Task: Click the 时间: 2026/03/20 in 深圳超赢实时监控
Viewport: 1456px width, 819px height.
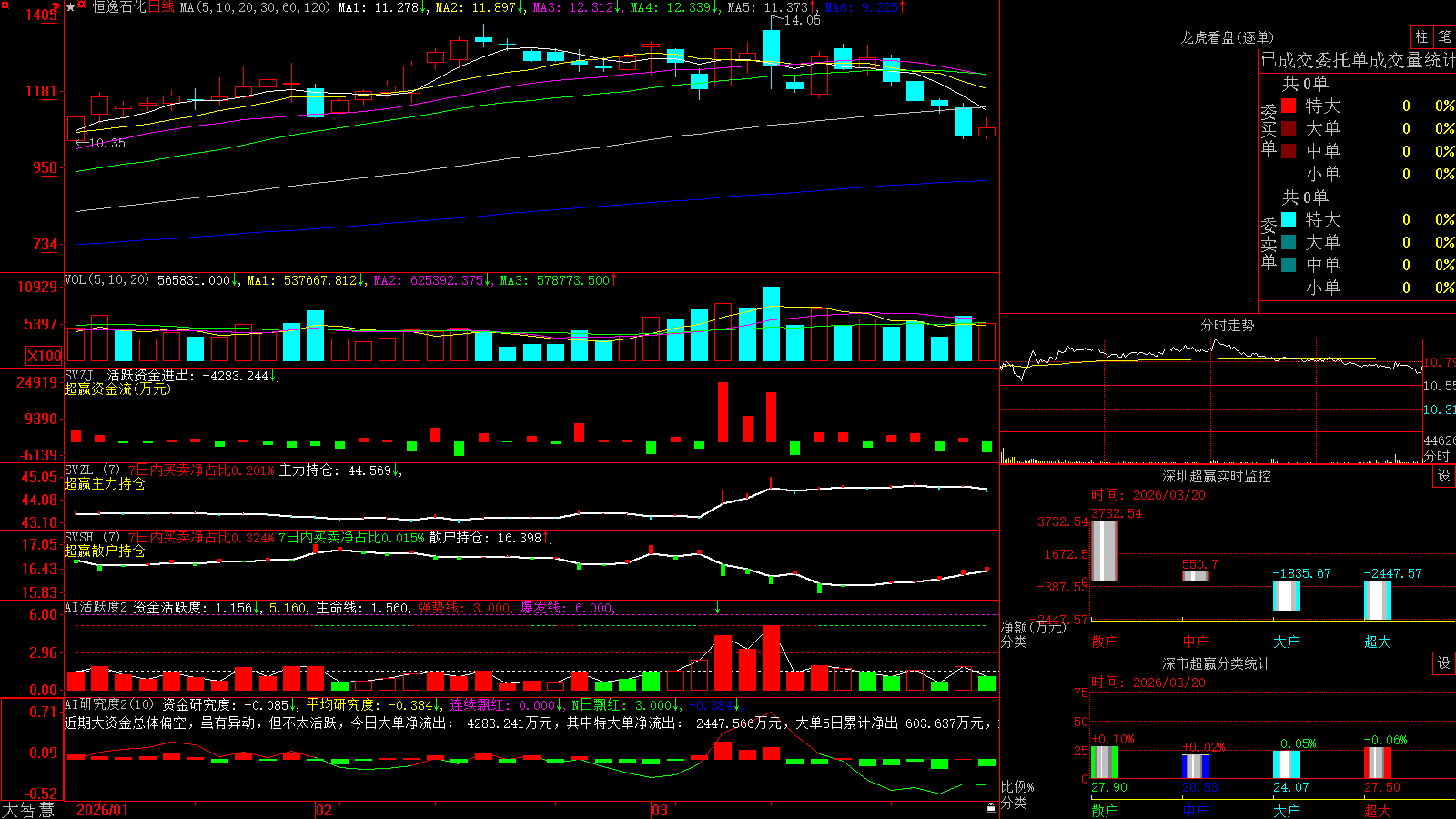Action: tap(1148, 495)
